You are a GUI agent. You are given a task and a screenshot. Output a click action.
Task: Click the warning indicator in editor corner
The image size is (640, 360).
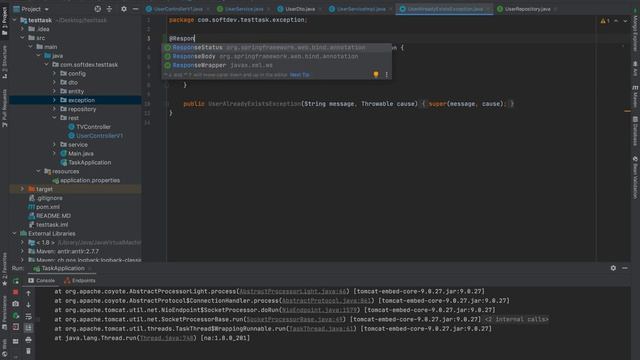(604, 20)
